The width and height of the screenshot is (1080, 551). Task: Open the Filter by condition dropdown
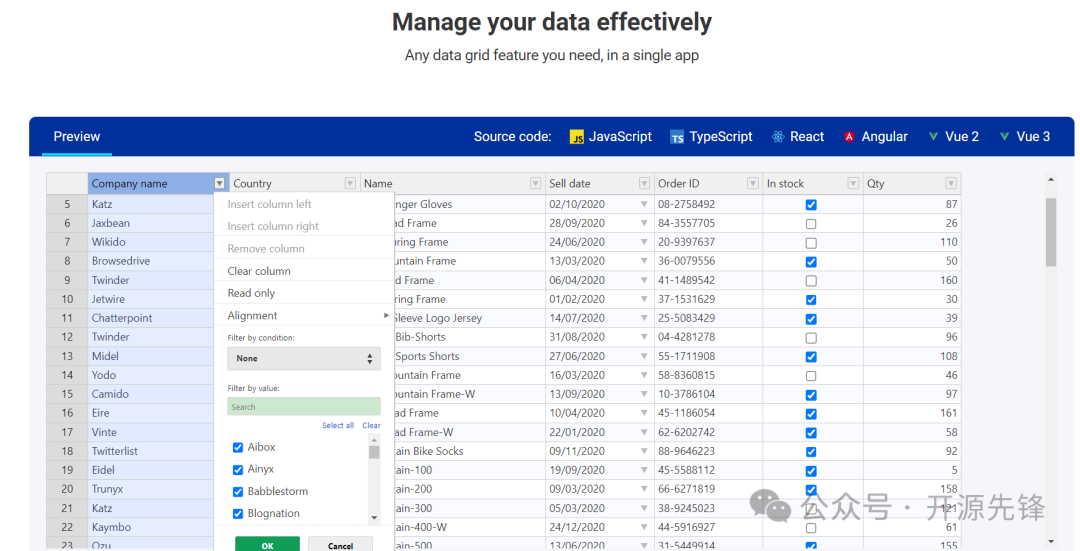303,358
